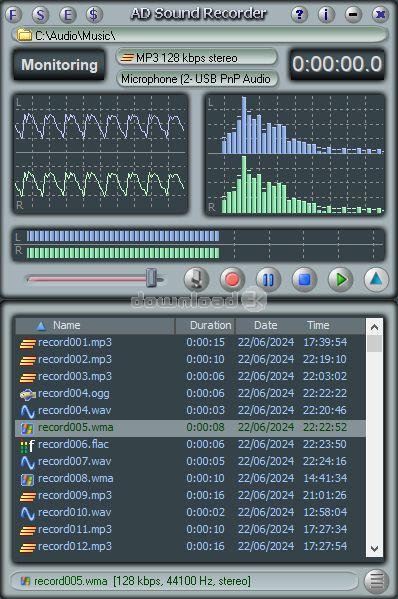Open the MP3 128 kbps stereo format selector
The height and width of the screenshot is (599, 398).
197,58
